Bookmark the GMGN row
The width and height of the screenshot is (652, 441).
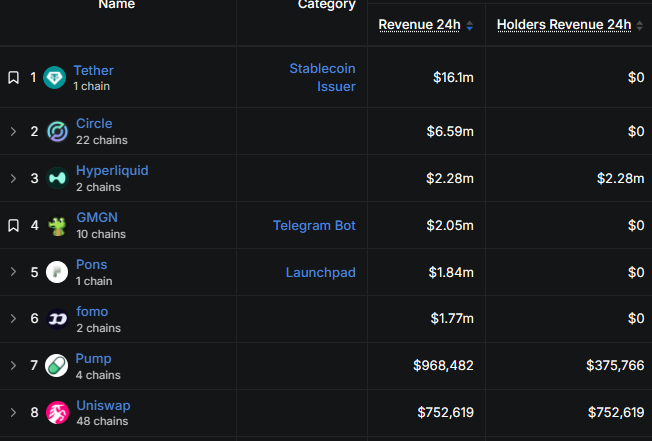(13, 225)
